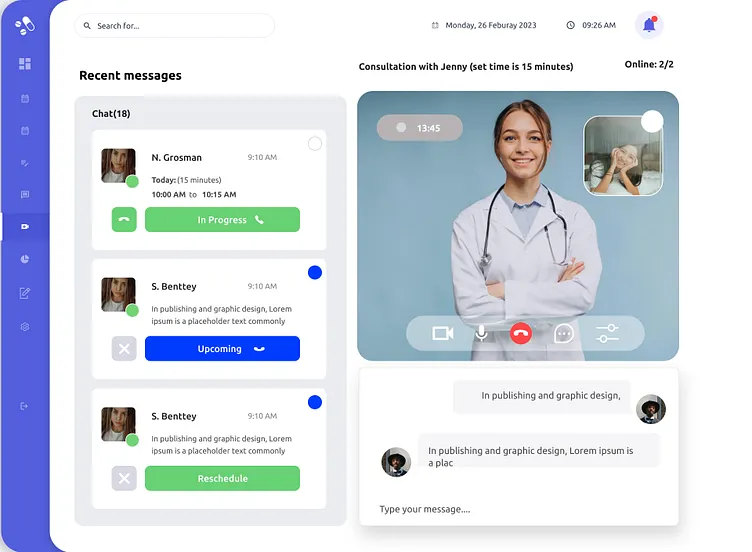Click the 'Chat(18)' label

[x=111, y=114]
